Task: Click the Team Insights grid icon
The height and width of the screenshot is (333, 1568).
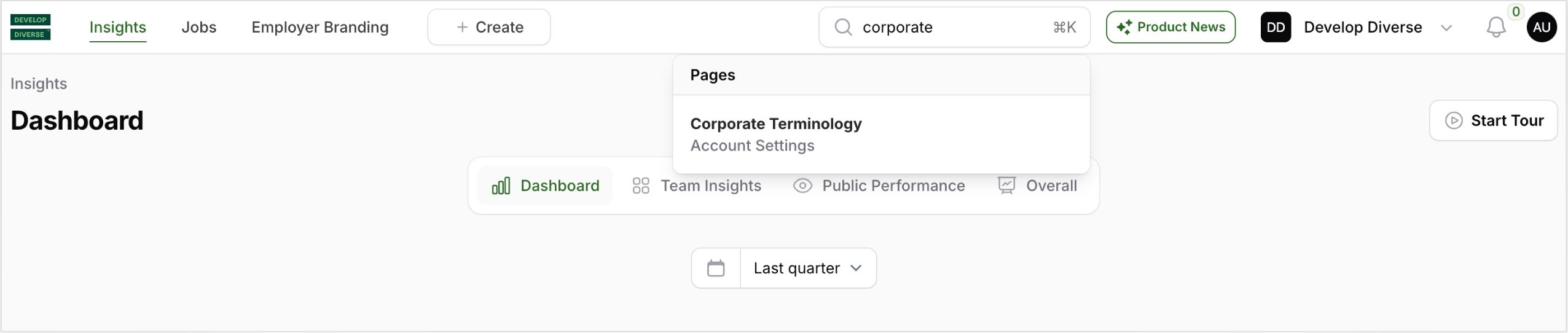Action: pyautogui.click(x=640, y=186)
